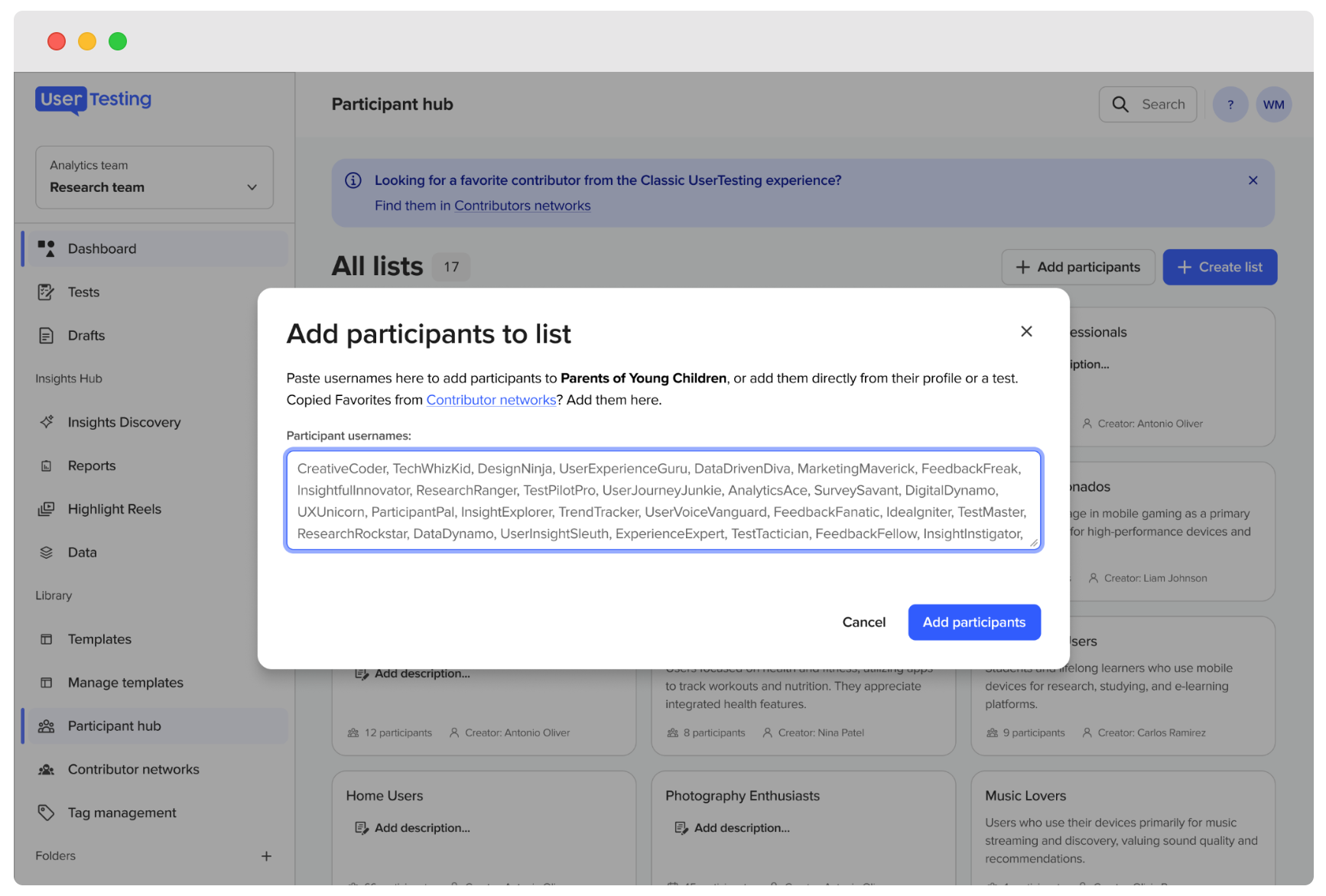Viewport: 1326px width, 896px height.
Task: Click Creator: Nina Patel label
Action: [813, 732]
